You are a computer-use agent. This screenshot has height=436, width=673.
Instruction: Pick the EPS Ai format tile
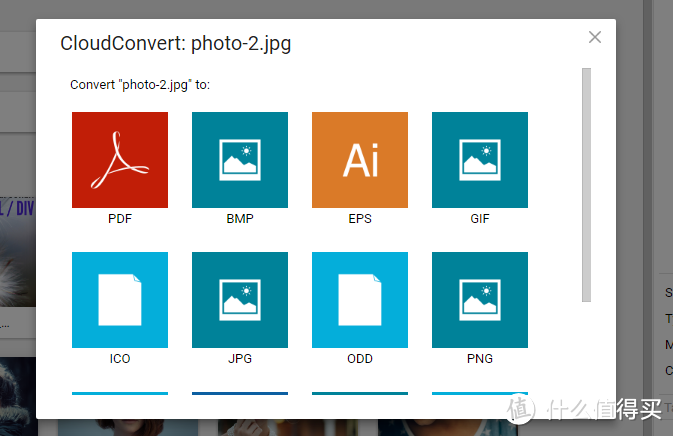tap(360, 160)
